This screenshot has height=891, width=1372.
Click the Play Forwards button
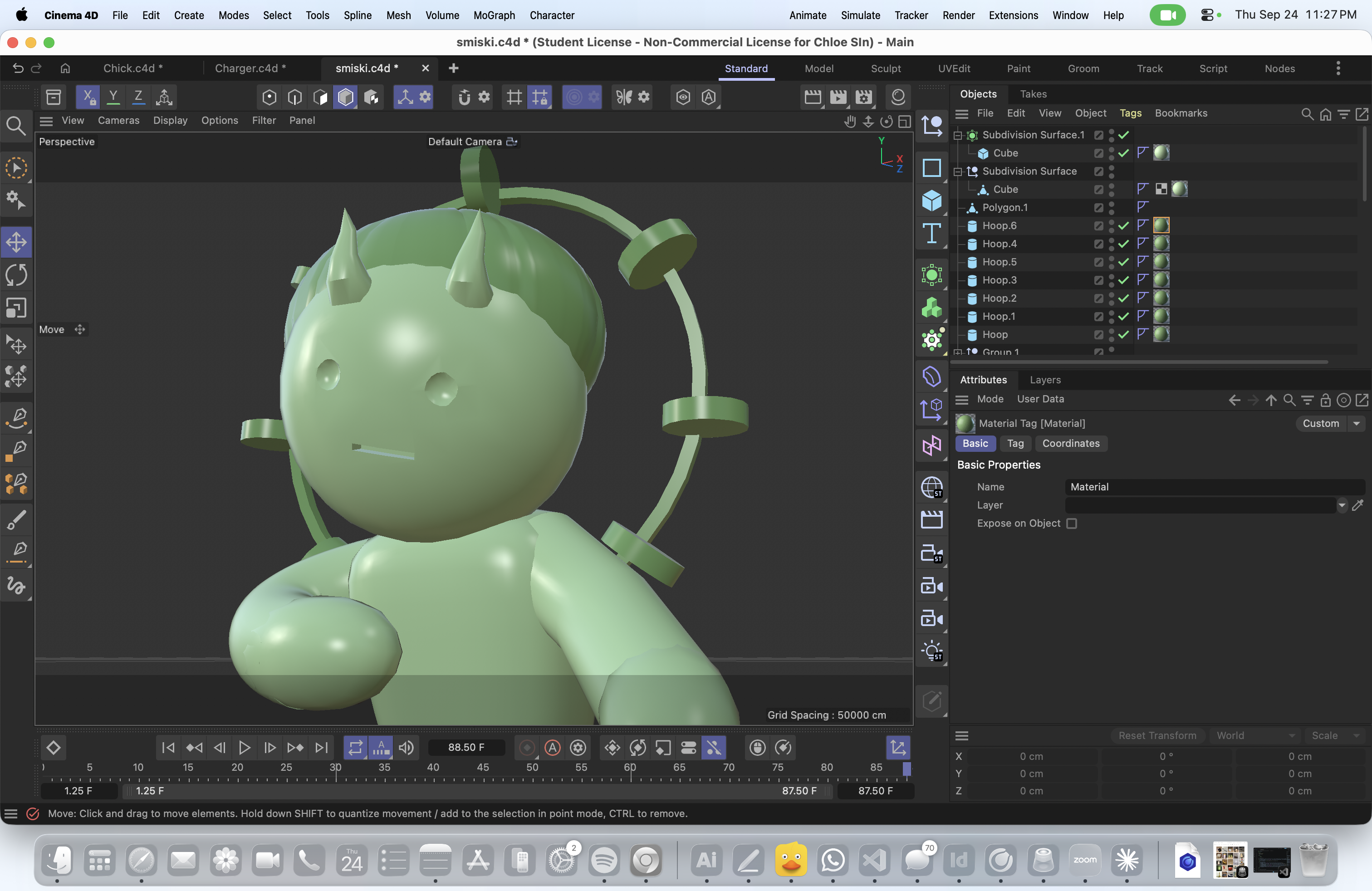click(x=245, y=748)
